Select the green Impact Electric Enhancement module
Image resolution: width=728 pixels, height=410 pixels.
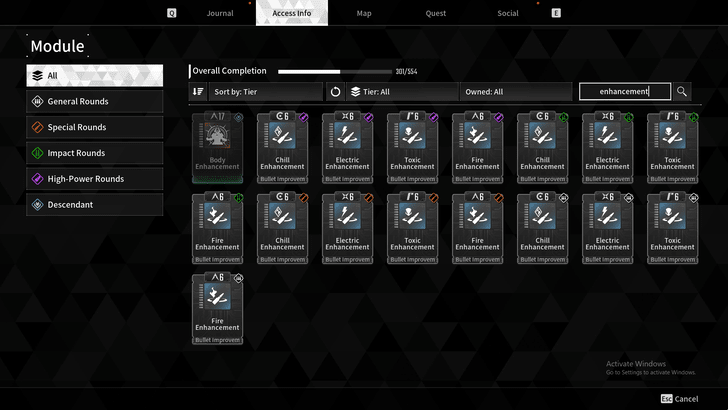click(607, 148)
